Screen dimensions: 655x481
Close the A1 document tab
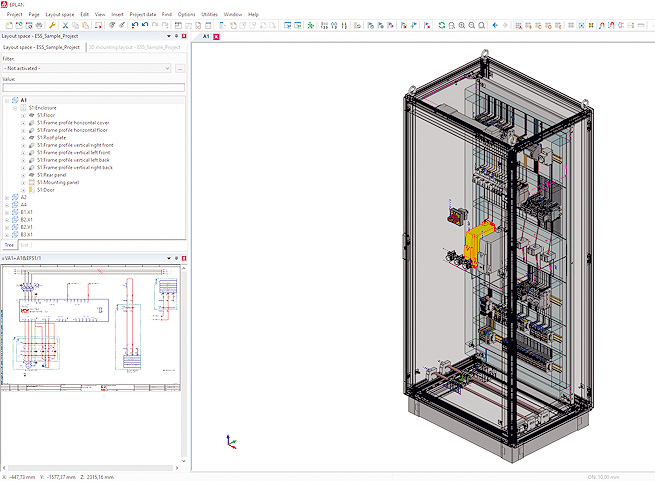(216, 37)
